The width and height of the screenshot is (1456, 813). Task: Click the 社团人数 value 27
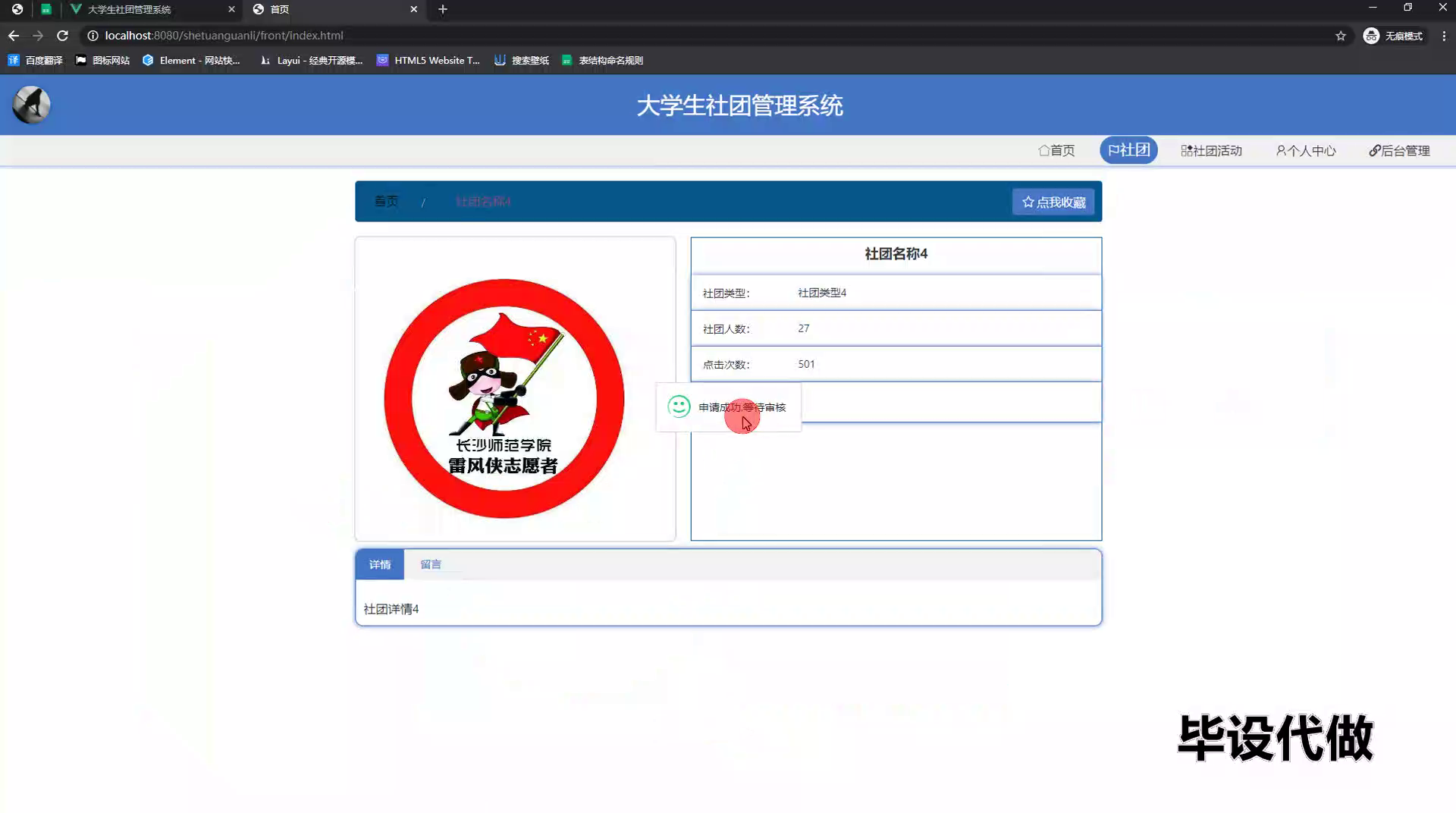point(804,328)
